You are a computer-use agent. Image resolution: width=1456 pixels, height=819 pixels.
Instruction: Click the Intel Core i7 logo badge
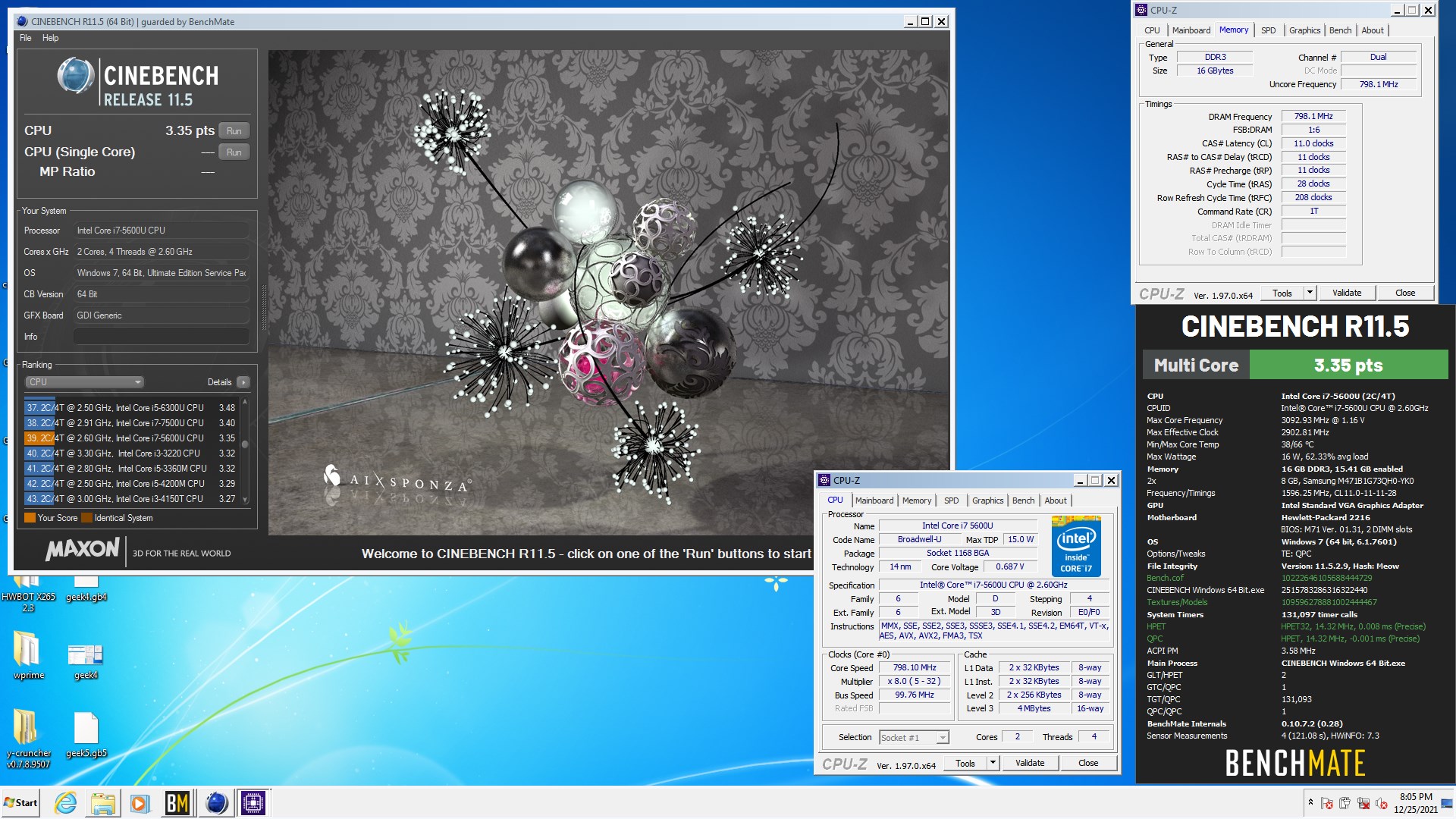coord(1076,546)
